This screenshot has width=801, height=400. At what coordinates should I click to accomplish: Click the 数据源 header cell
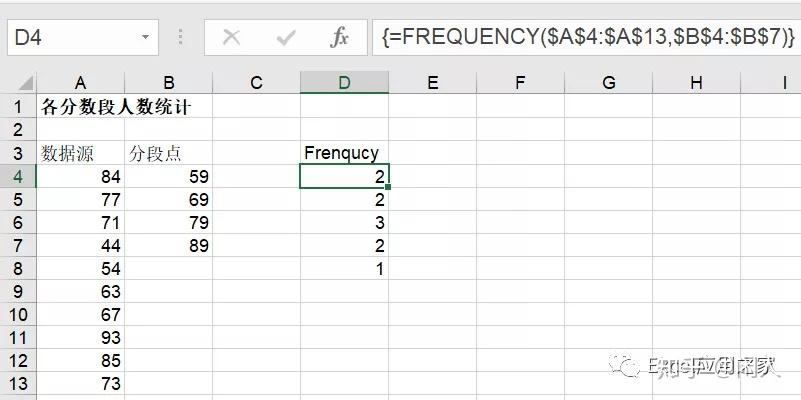click(80, 153)
